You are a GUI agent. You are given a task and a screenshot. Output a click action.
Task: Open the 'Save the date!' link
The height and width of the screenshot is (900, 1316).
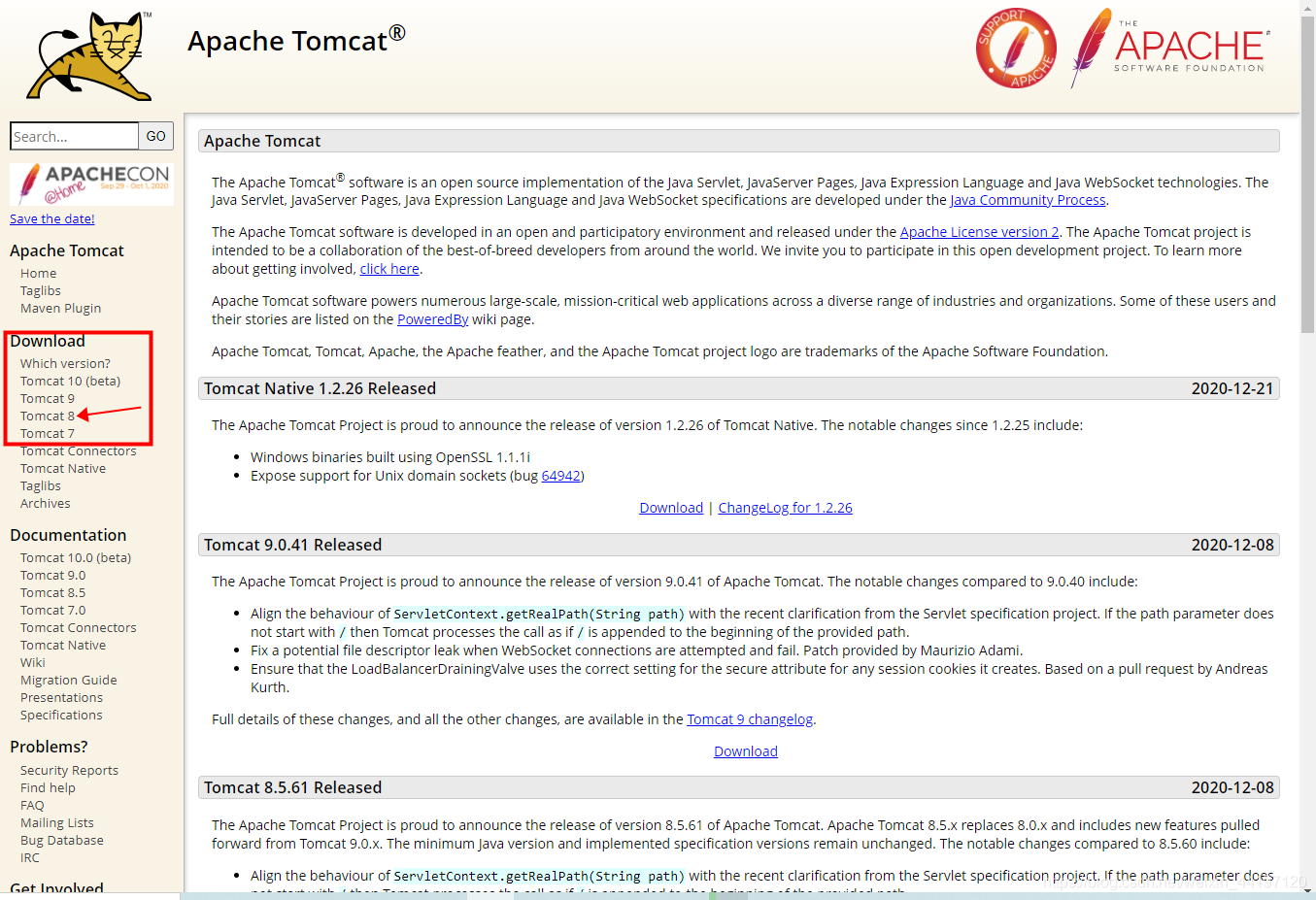(x=52, y=219)
